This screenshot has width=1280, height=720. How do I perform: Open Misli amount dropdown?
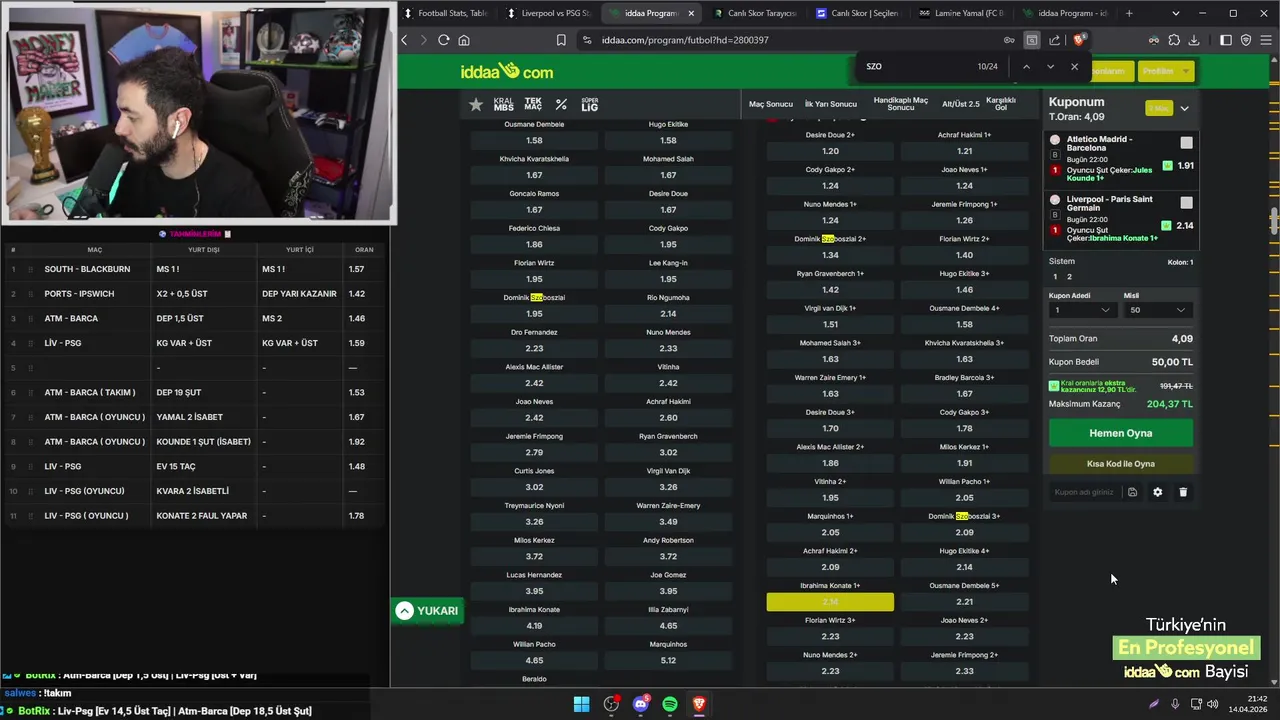tap(1158, 310)
